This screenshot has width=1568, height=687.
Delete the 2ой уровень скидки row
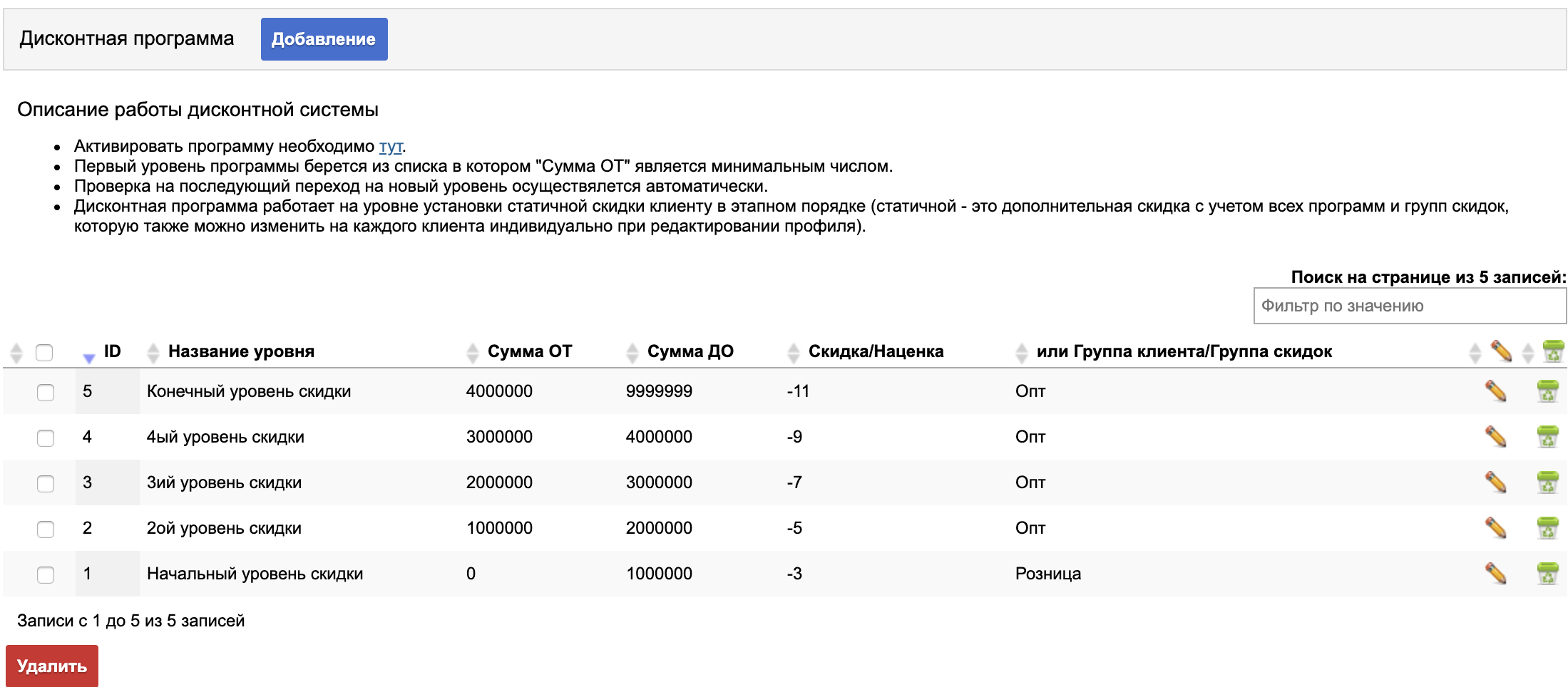click(x=1547, y=528)
